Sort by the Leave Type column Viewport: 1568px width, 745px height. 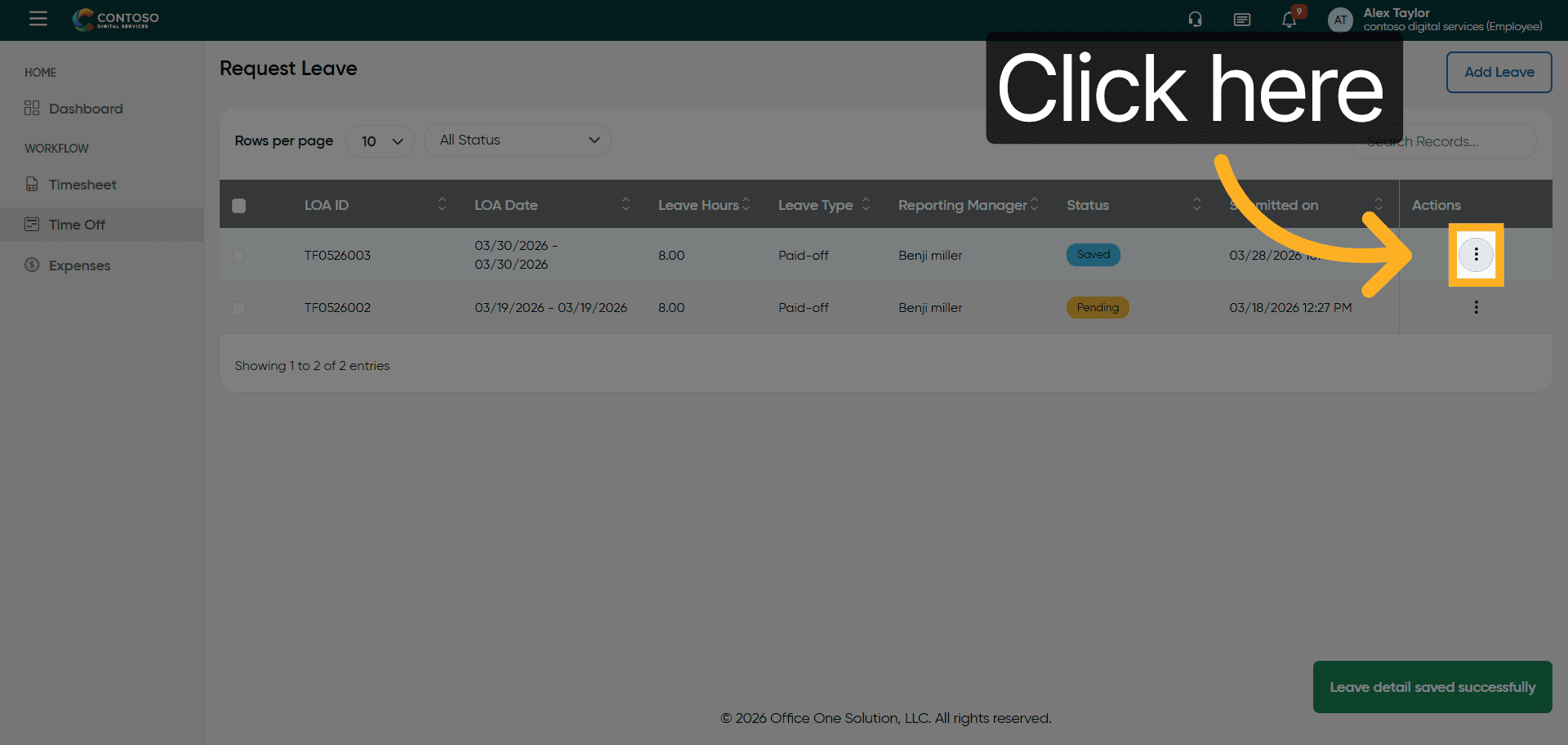(866, 205)
